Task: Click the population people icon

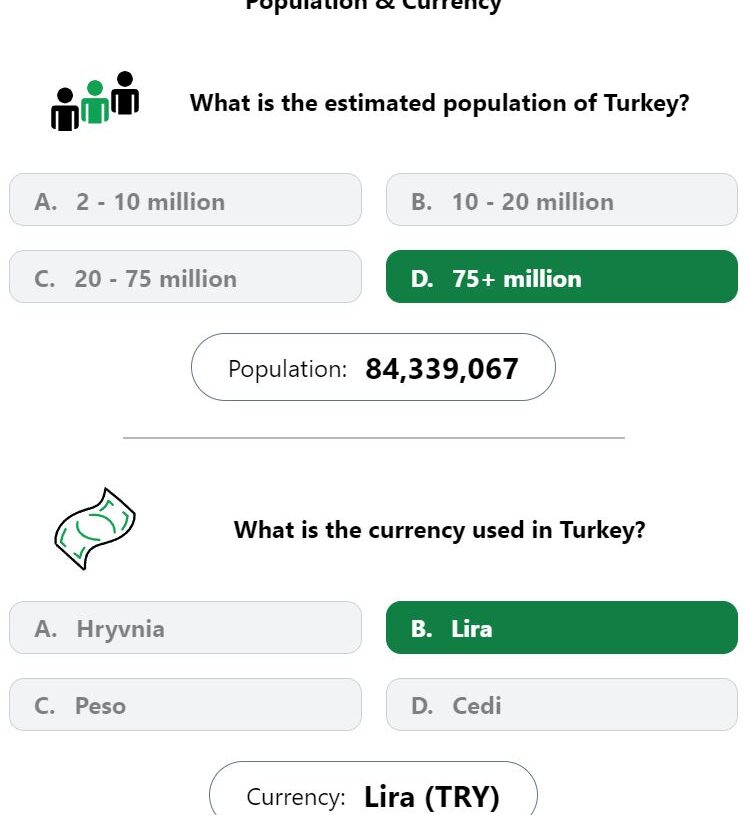Action: [x=95, y=101]
